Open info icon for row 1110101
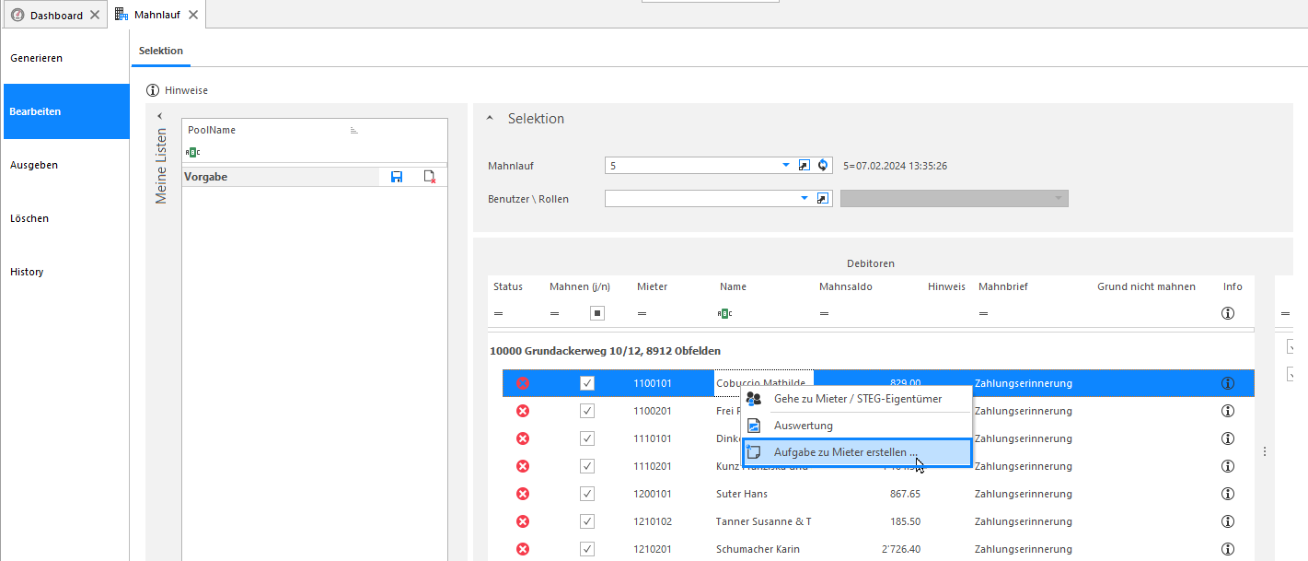This screenshot has width=1308, height=561. coord(1227,438)
